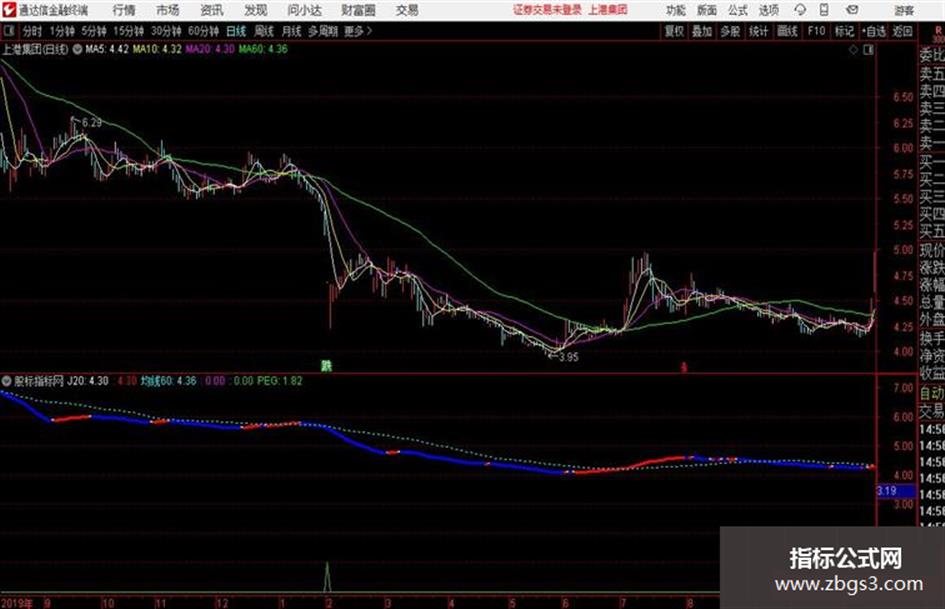
Task: Click the MA20: 4.30 label
Action: pyautogui.click(x=210, y=49)
